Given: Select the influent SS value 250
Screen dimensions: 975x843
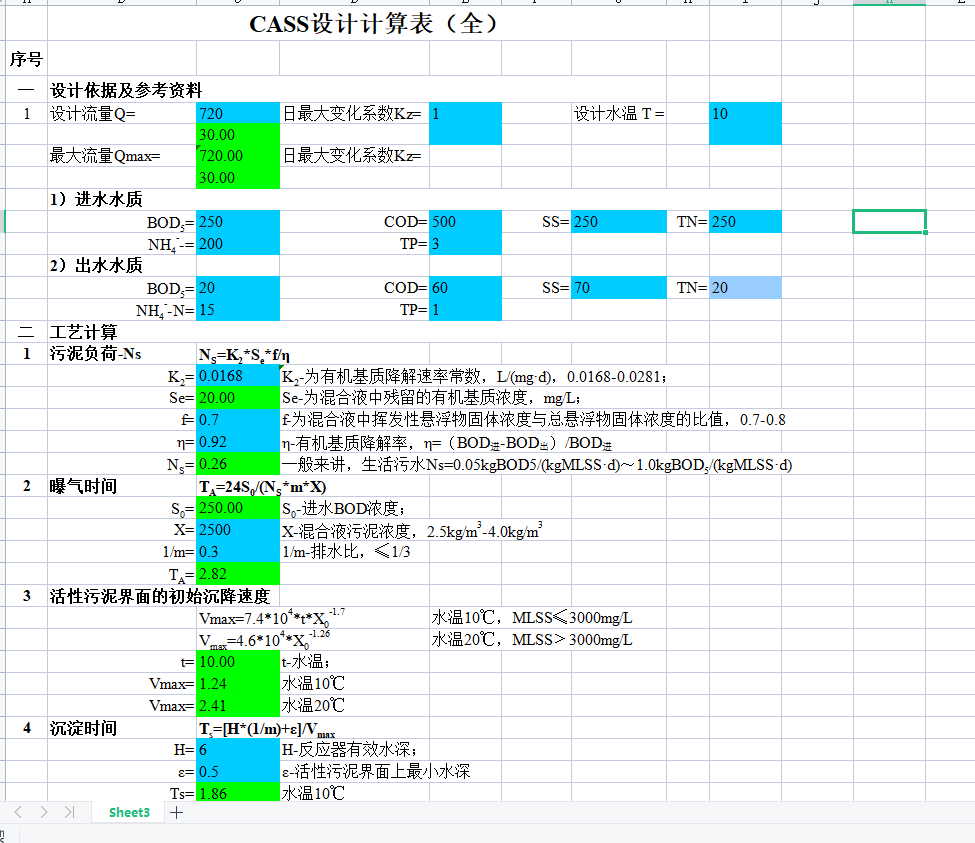Looking at the screenshot, I should pyautogui.click(x=619, y=222).
